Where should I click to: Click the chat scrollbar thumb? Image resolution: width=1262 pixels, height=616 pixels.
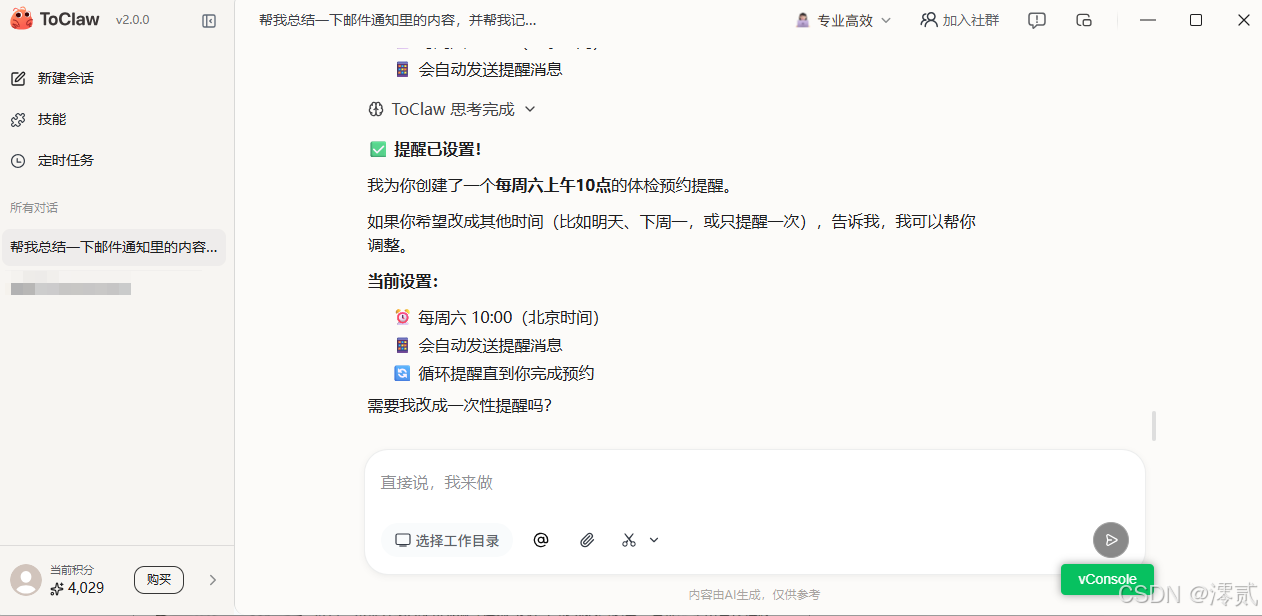[x=1153, y=425]
